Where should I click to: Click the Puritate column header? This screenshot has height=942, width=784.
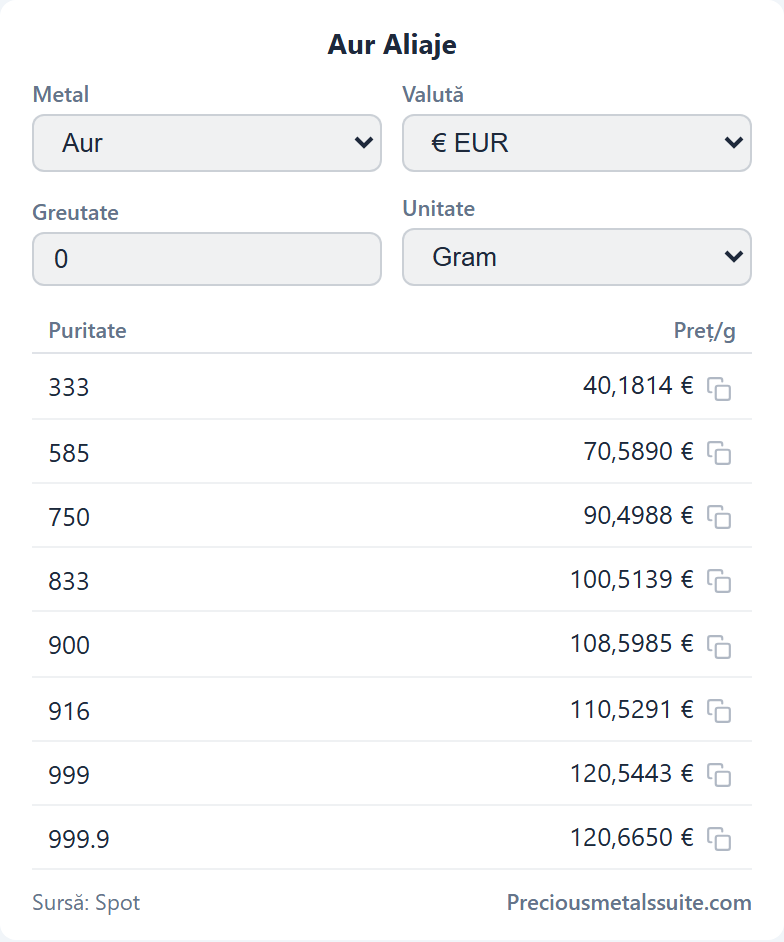(88, 330)
